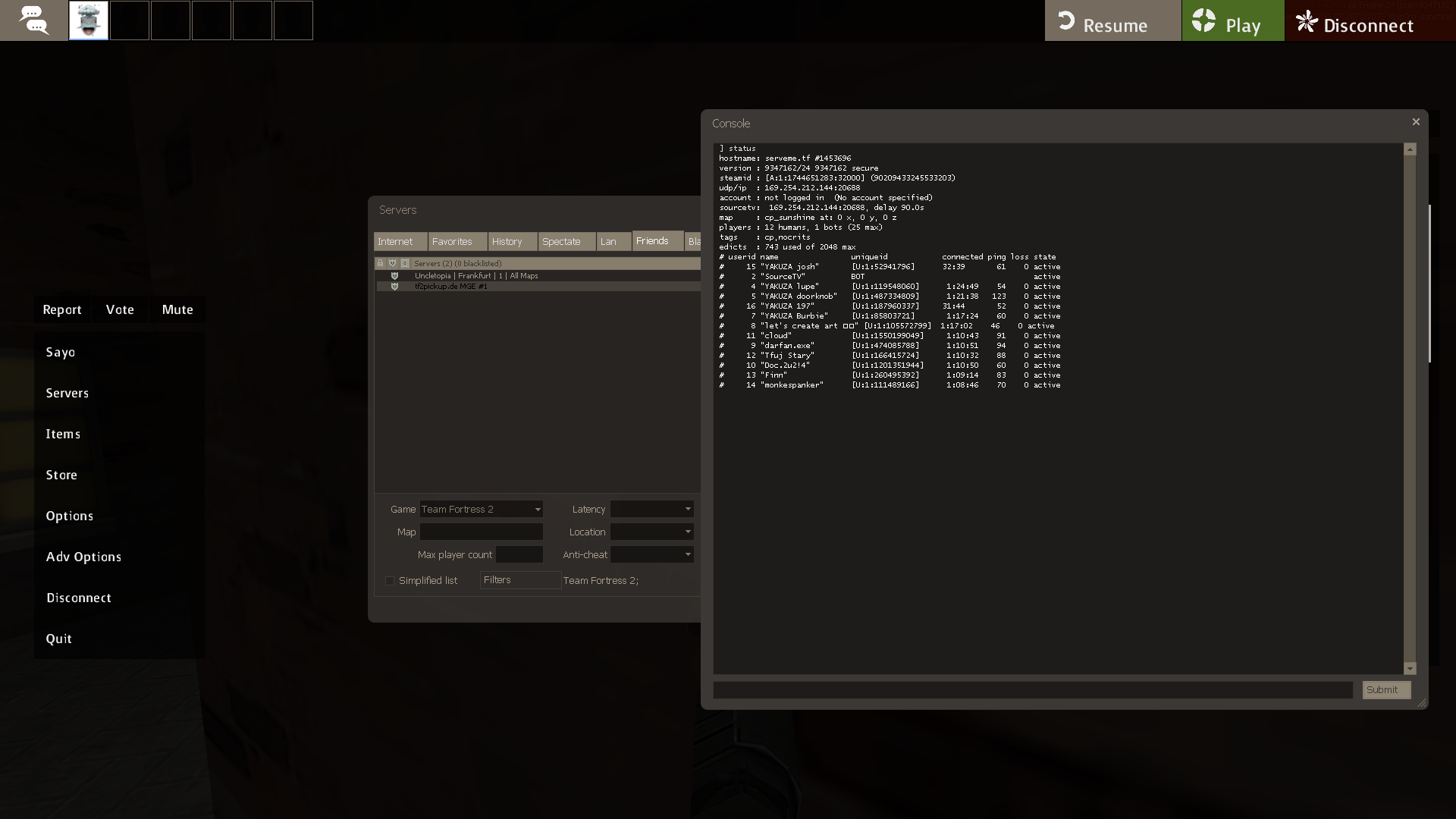
Task: Enable the Simplified list checkbox
Action: 390,581
